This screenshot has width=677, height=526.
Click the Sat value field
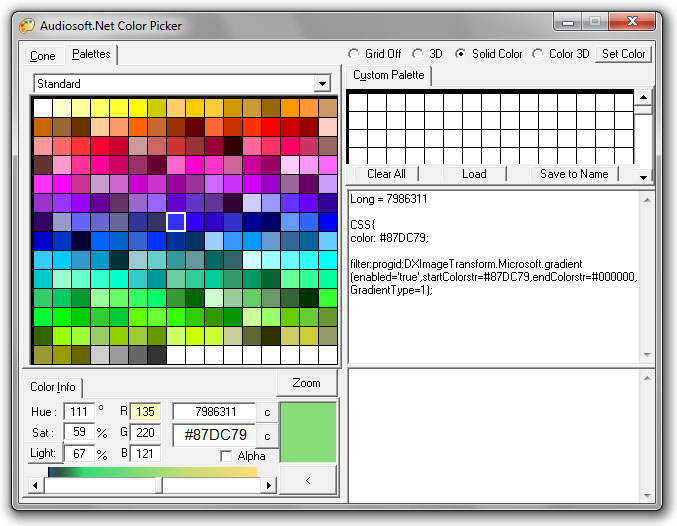(x=79, y=432)
